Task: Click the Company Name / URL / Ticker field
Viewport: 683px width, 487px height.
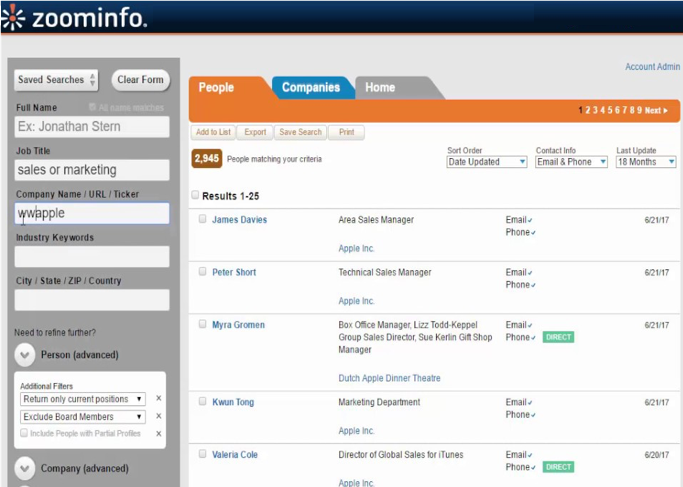Action: click(x=92, y=213)
